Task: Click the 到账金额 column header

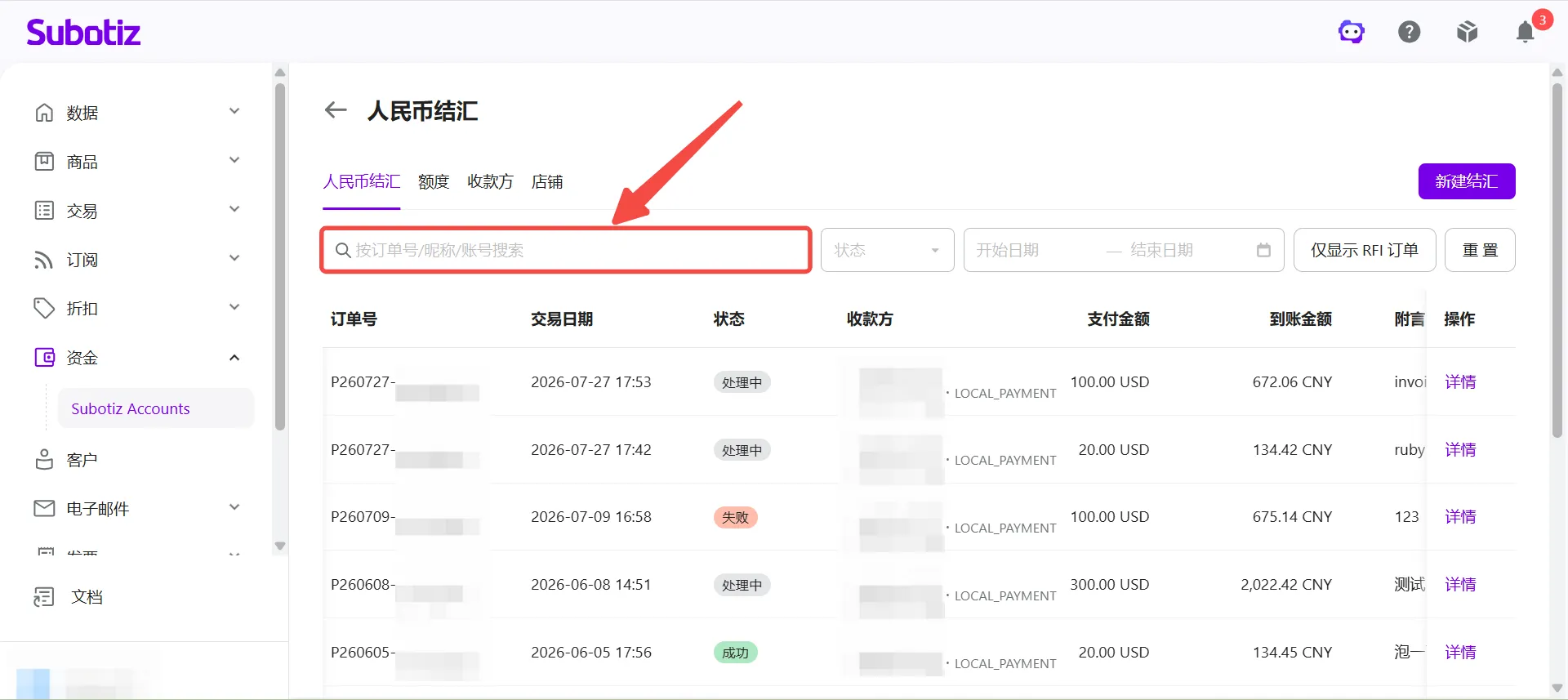Action: [1301, 319]
